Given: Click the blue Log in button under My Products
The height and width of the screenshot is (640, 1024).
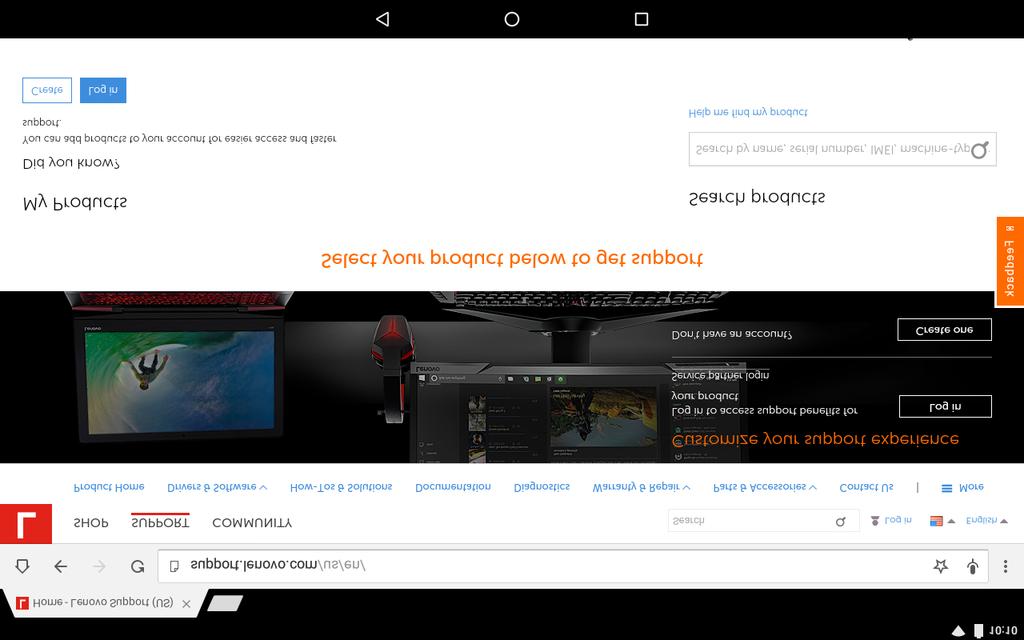Looking at the screenshot, I should click(x=103, y=90).
